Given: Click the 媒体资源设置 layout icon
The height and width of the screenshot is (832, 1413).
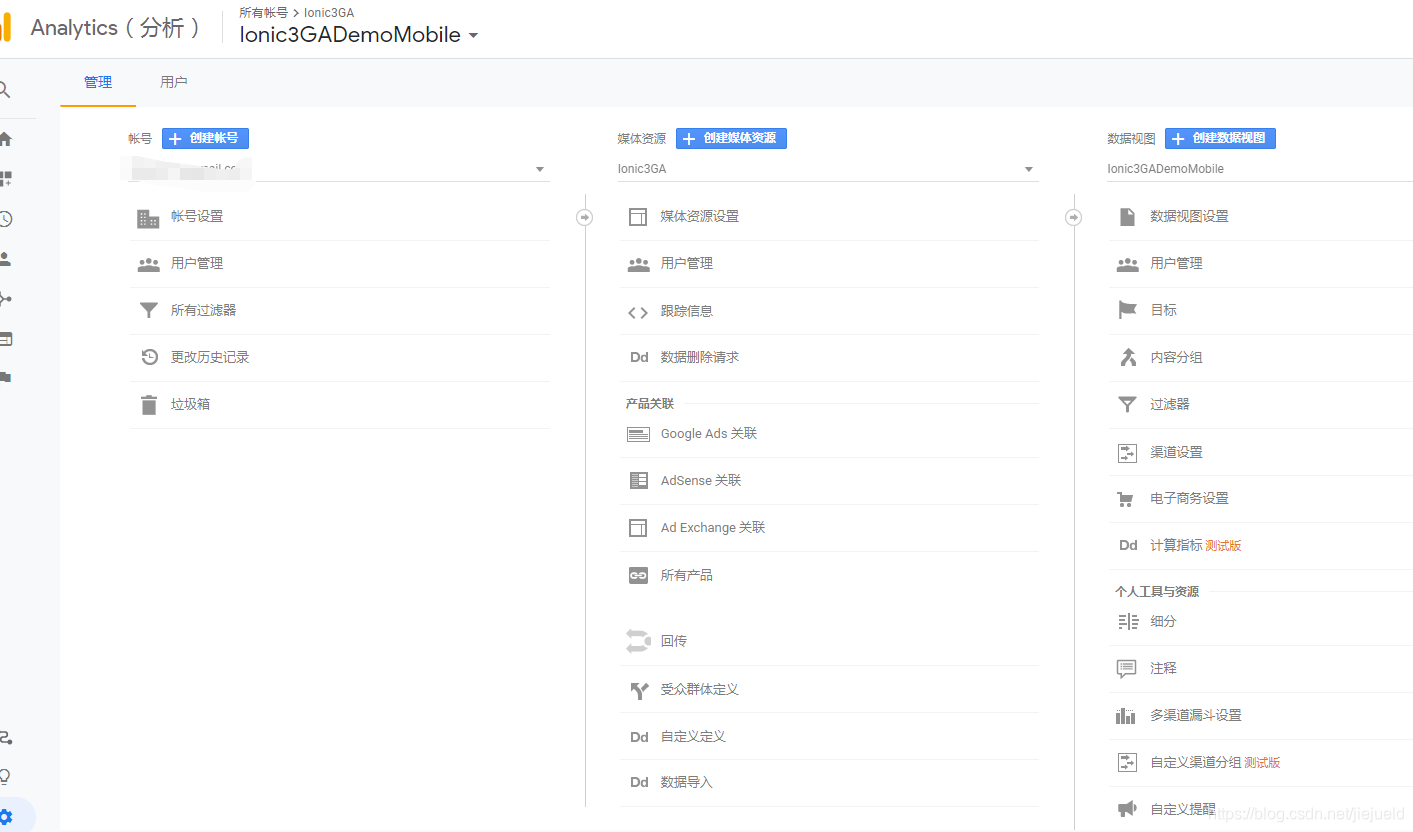Looking at the screenshot, I should click(638, 217).
